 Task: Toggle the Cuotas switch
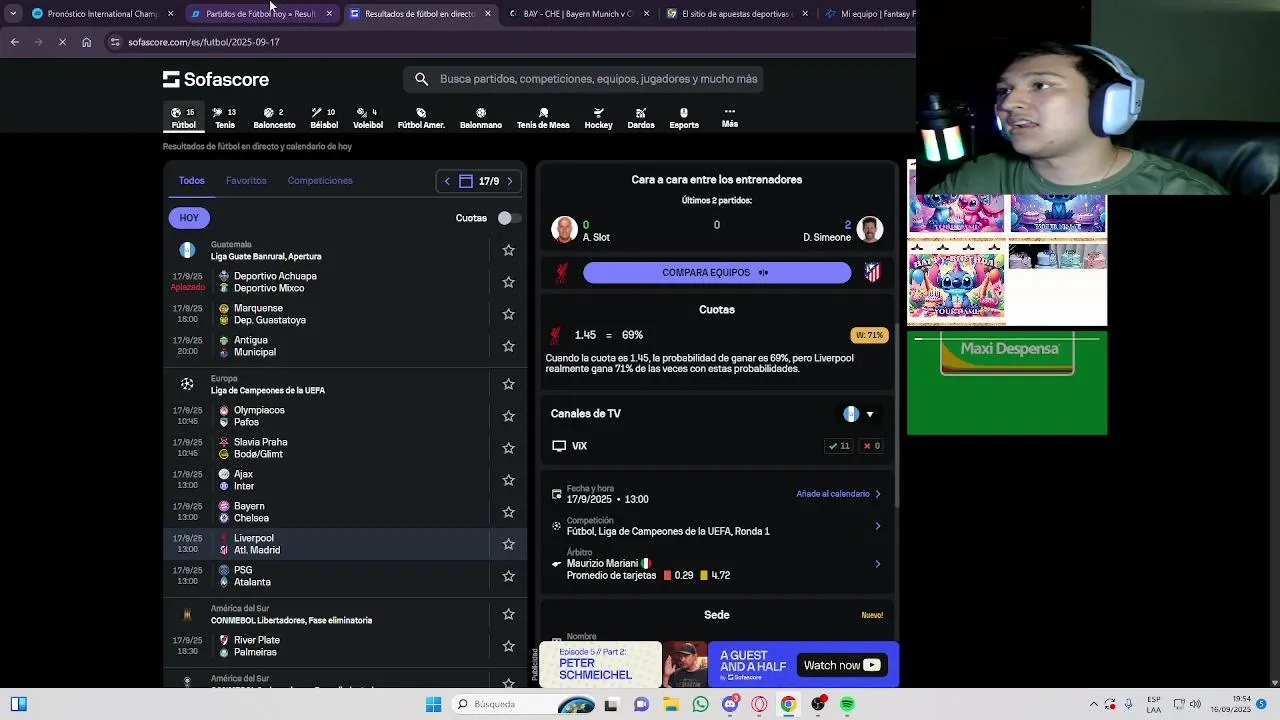coord(507,218)
